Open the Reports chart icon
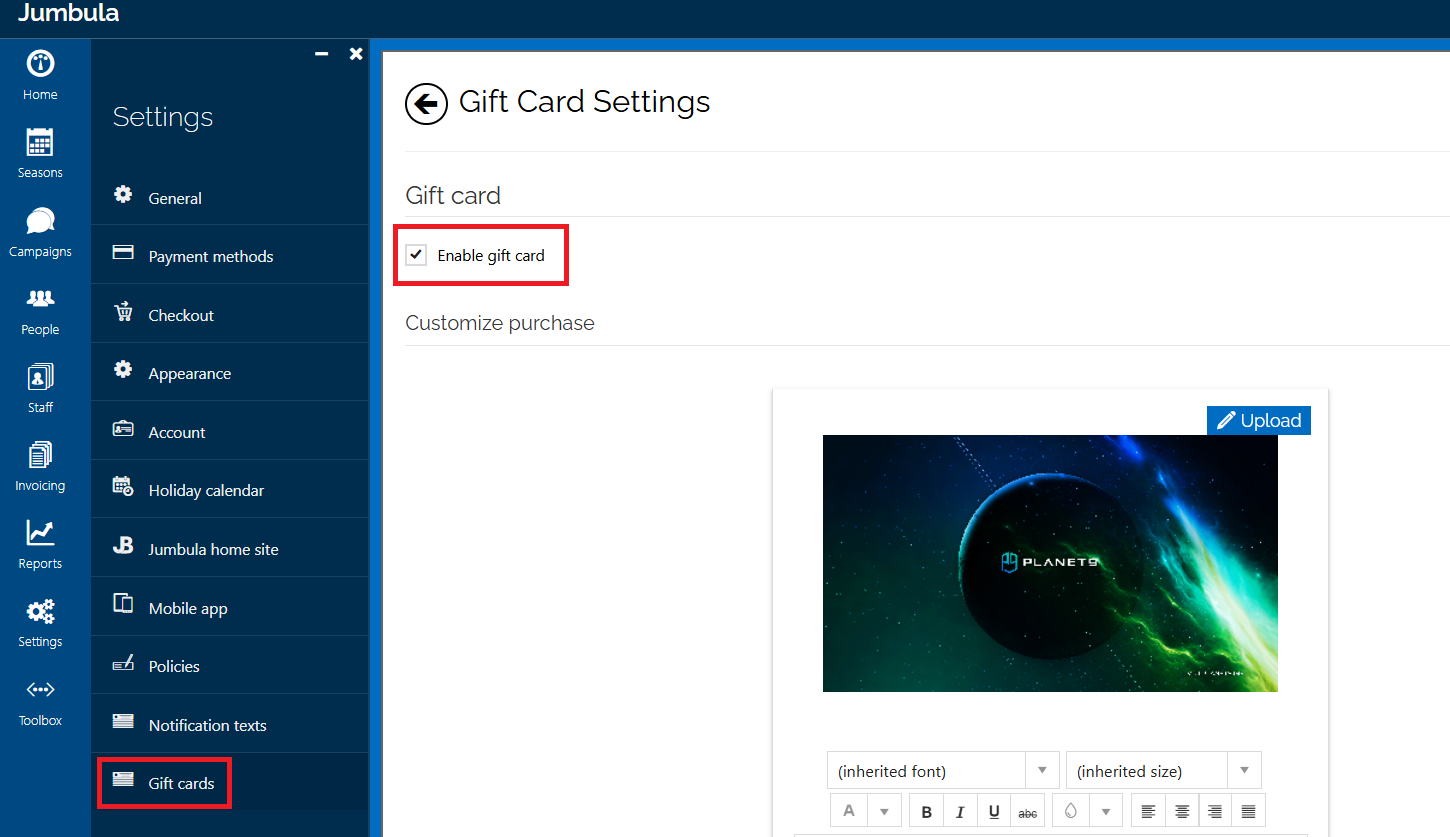 [x=40, y=544]
